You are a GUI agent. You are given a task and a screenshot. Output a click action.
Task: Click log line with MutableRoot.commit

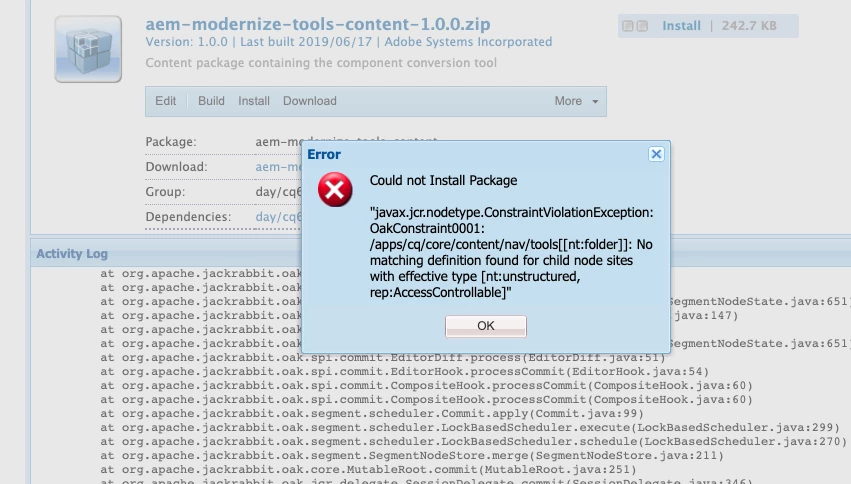point(368,470)
